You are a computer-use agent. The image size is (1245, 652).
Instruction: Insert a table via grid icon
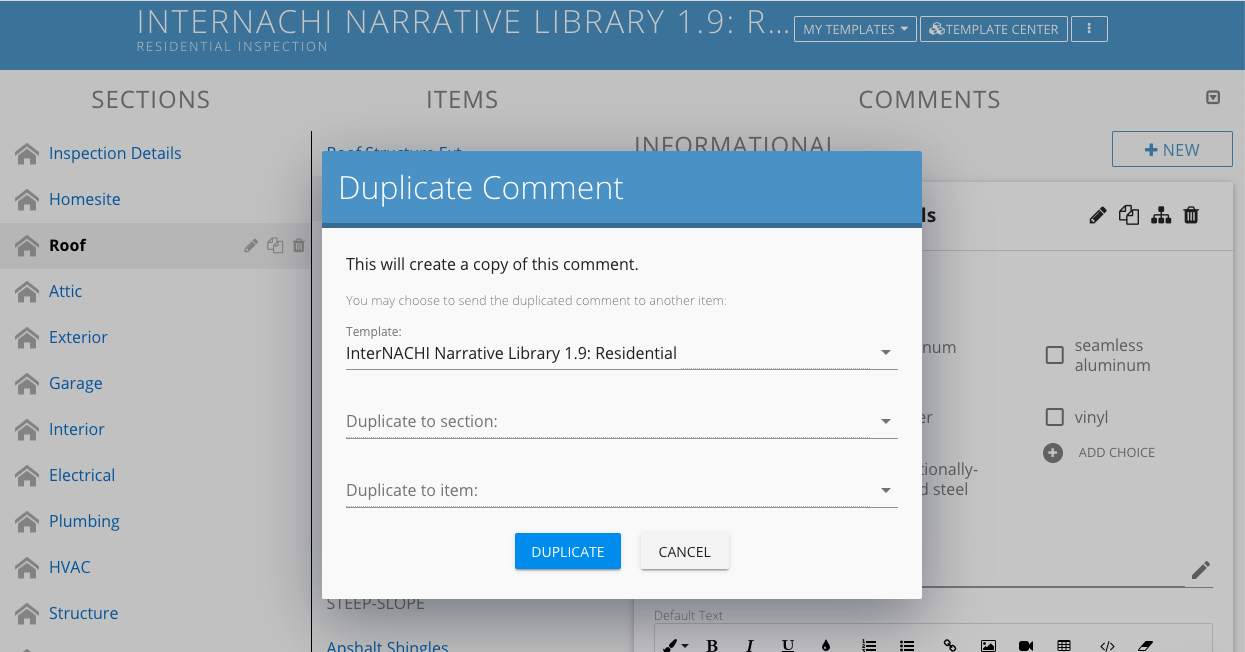tap(1064, 645)
